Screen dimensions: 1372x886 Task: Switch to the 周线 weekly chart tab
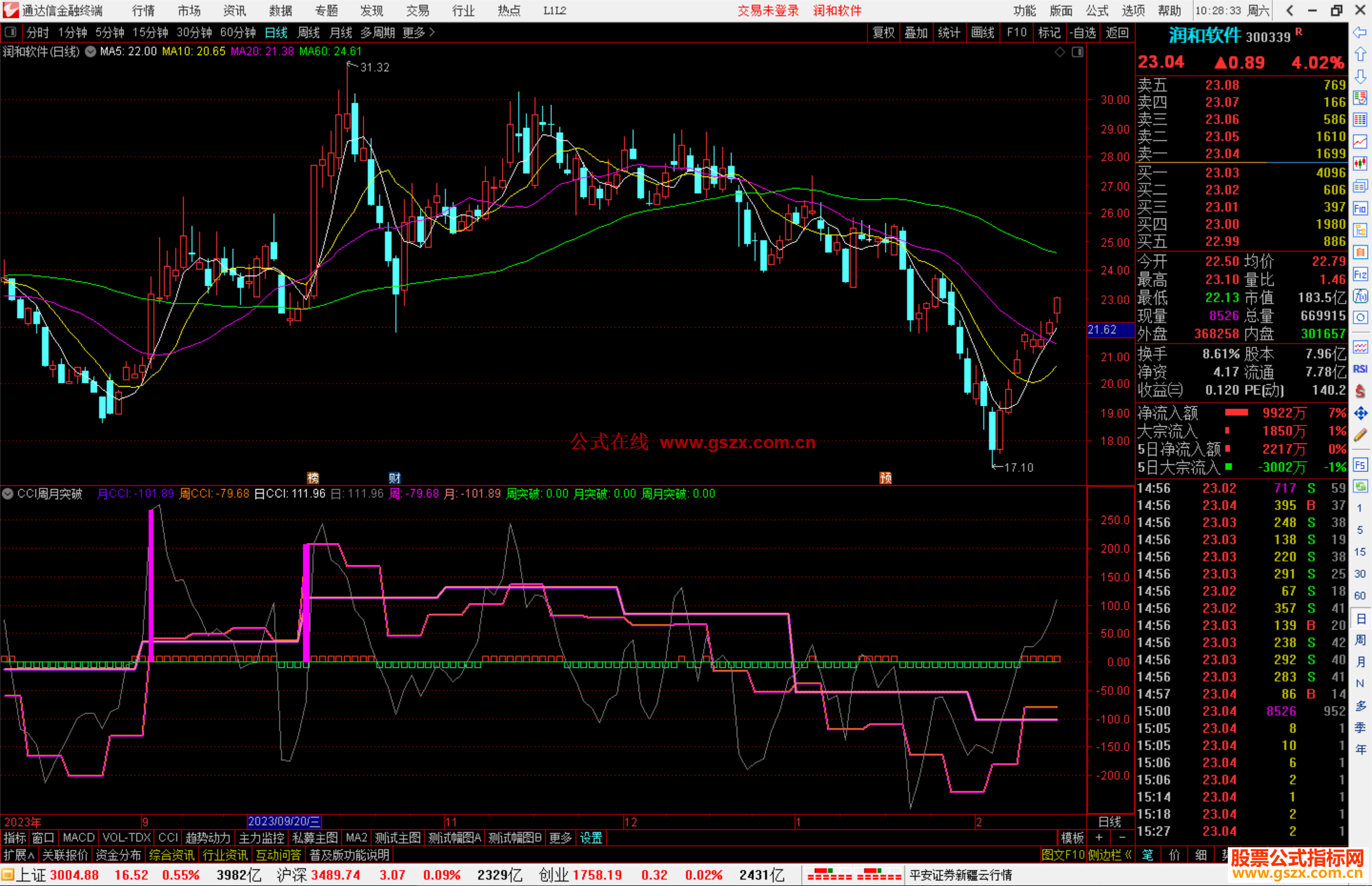(x=309, y=32)
